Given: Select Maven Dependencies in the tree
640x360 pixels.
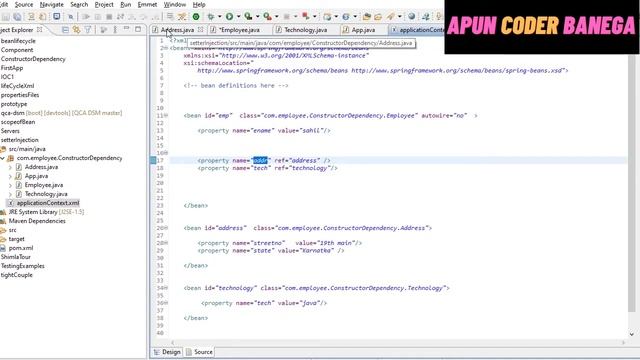Looking at the screenshot, I should 37,221.
